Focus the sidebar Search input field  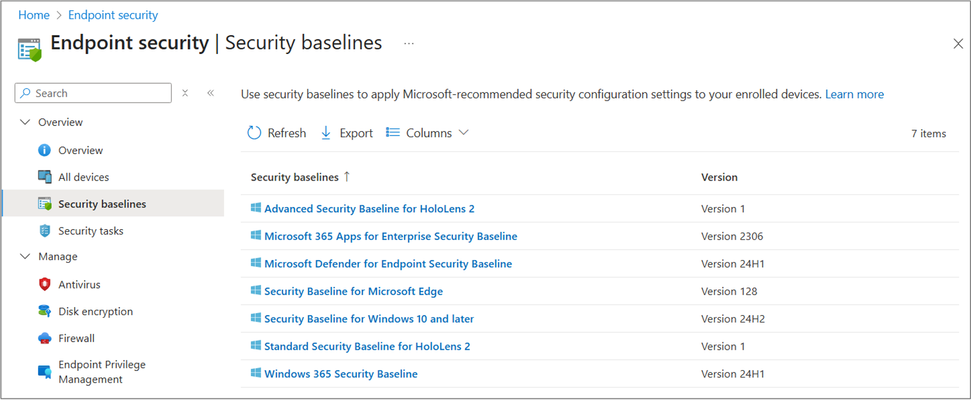point(93,93)
